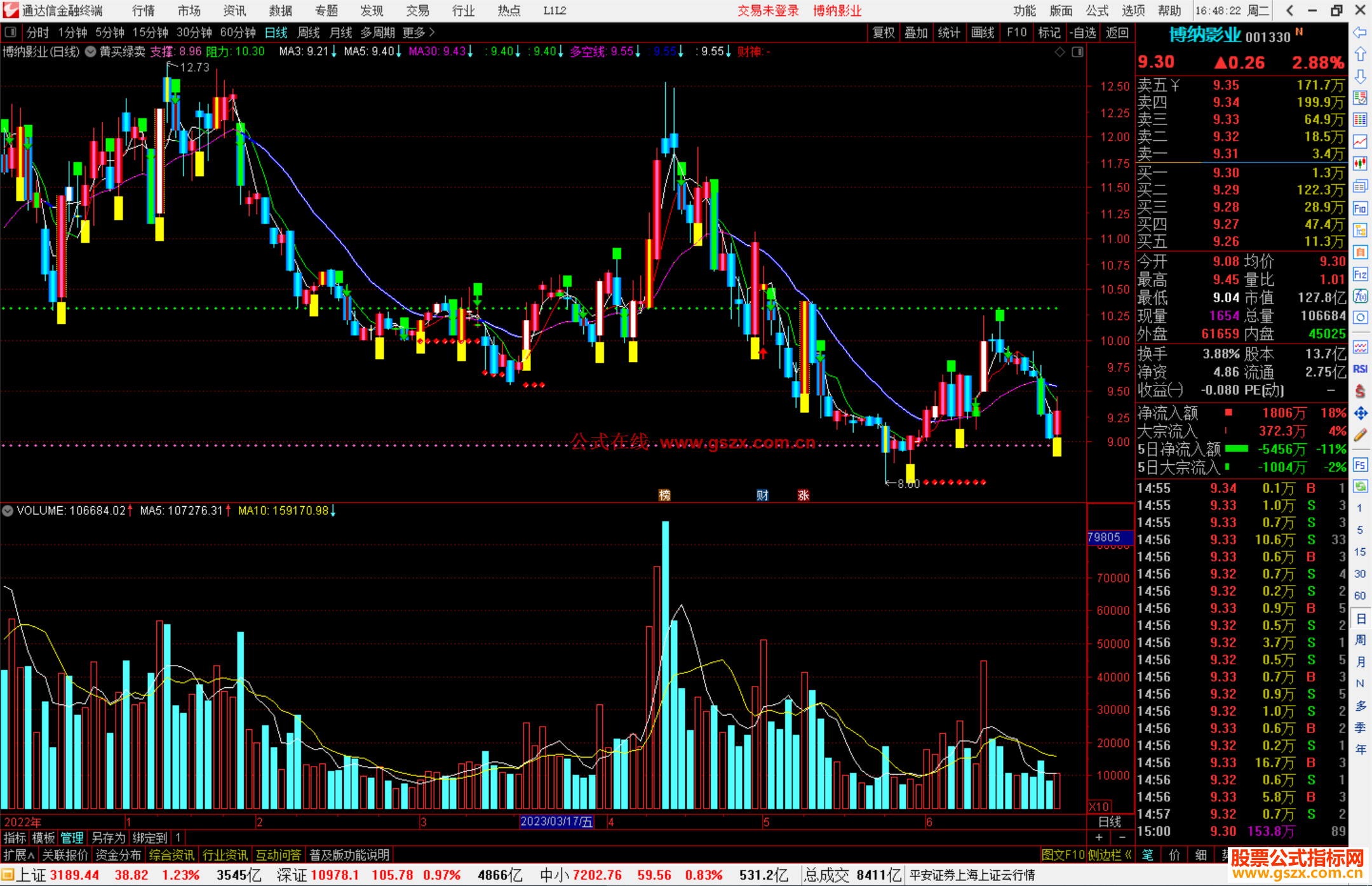Image resolution: width=1372 pixels, height=886 pixels.
Task: Toggle the panel layout icon above price axis
Action: [1077, 52]
